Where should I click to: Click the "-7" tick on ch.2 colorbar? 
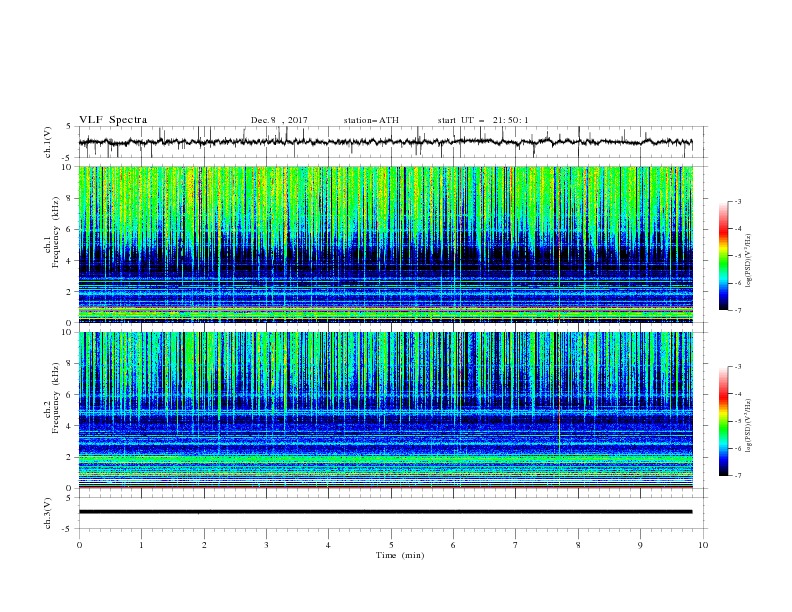(738, 476)
